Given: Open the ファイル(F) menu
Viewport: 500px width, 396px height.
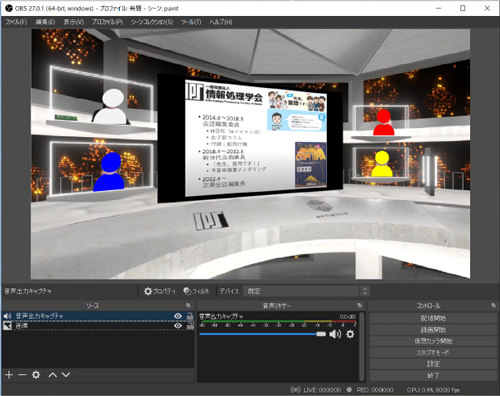Looking at the screenshot, I should (16, 22).
